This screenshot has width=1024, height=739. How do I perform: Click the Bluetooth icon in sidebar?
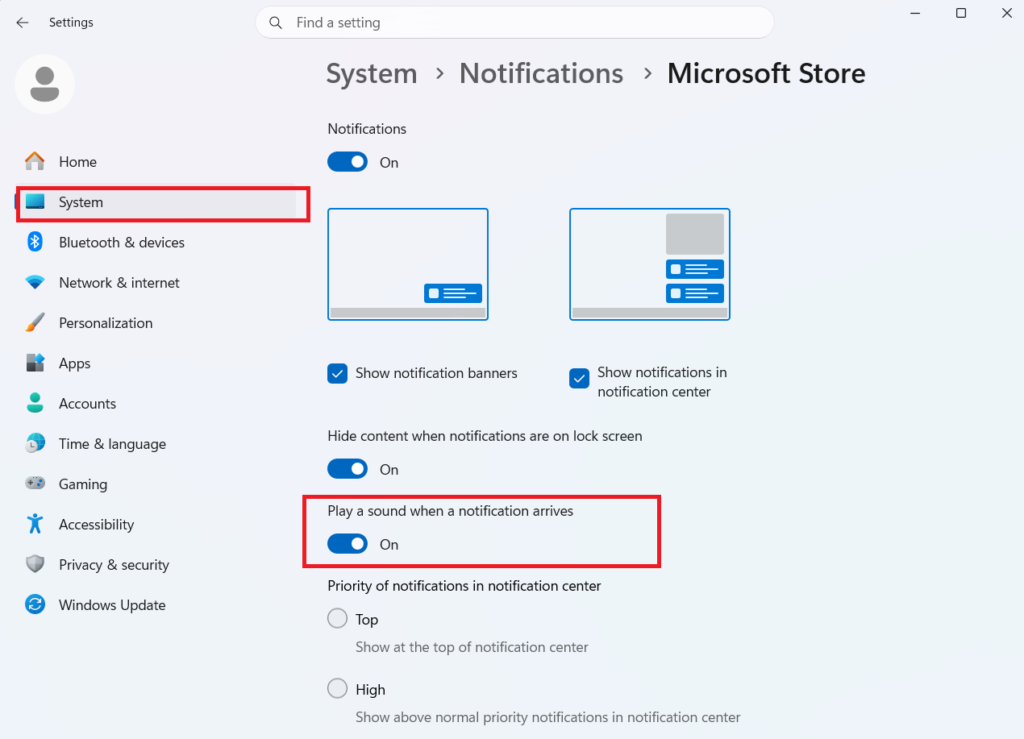click(35, 242)
